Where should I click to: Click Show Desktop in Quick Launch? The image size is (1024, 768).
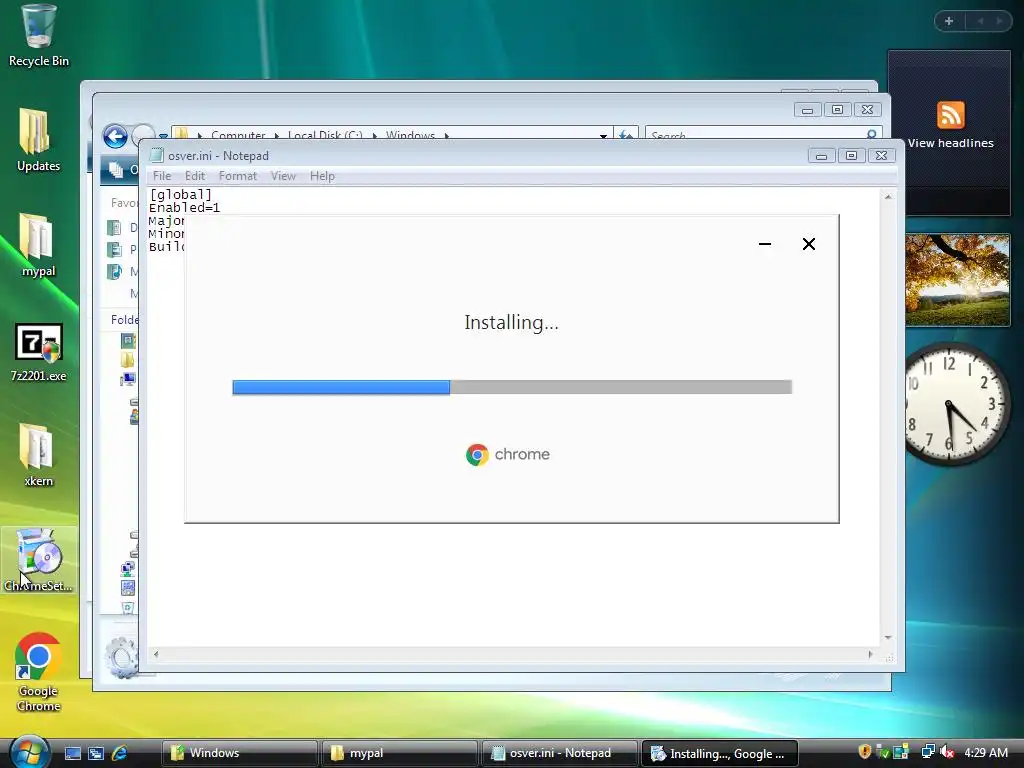[72, 753]
